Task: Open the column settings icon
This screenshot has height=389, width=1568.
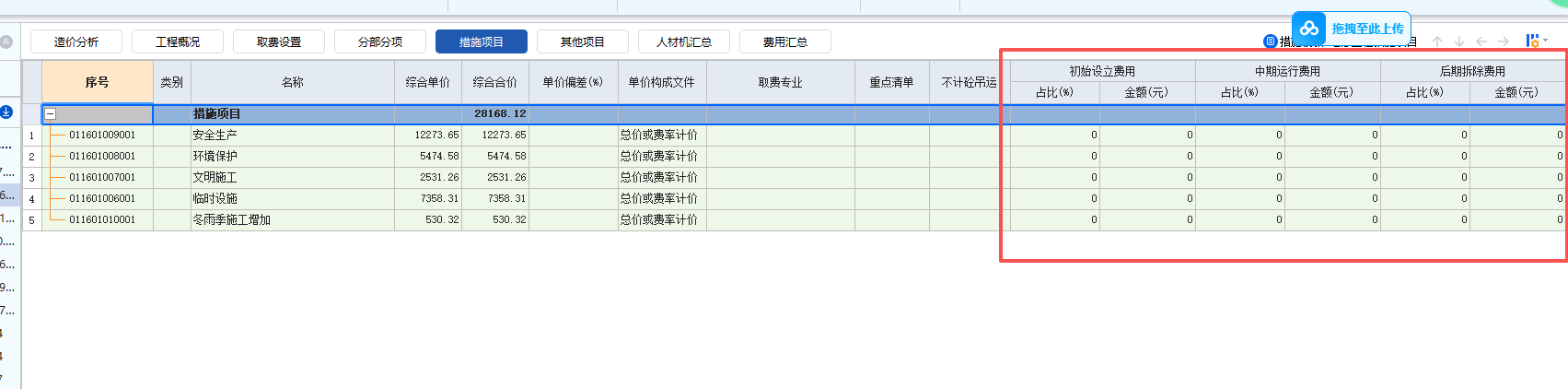Action: pos(1532,41)
